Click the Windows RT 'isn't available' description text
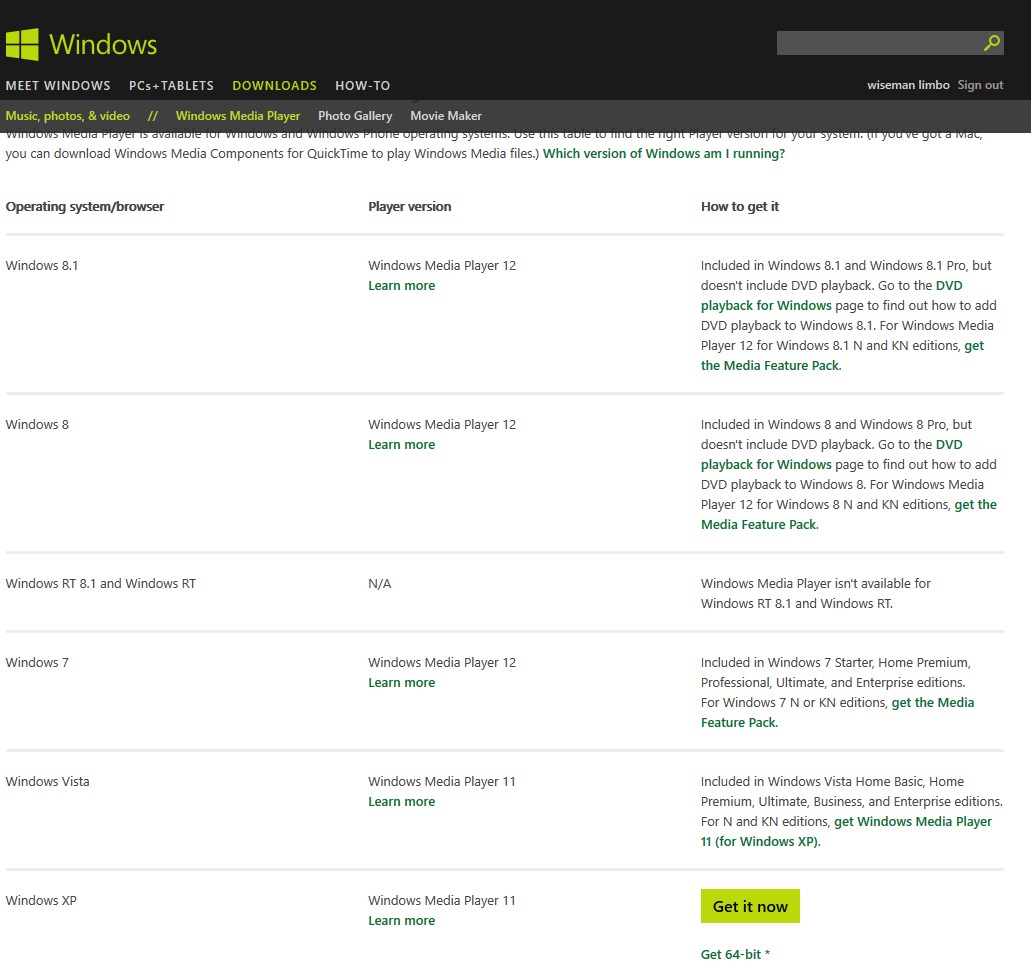 tap(815, 594)
